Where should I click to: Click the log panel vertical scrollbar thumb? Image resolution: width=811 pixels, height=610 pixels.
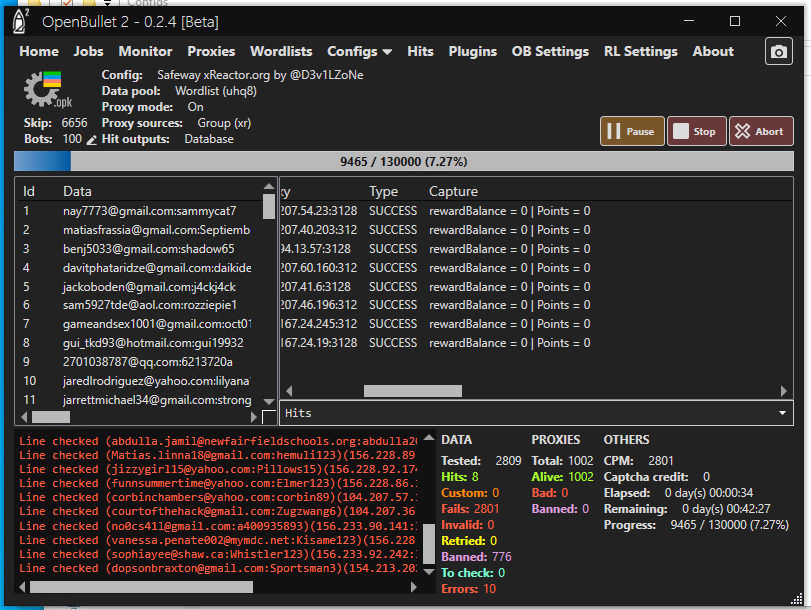pos(429,544)
